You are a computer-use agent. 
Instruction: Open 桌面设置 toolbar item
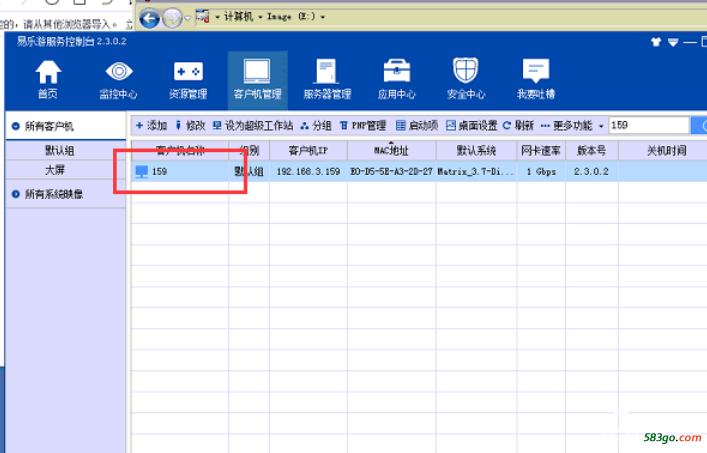click(x=472, y=125)
